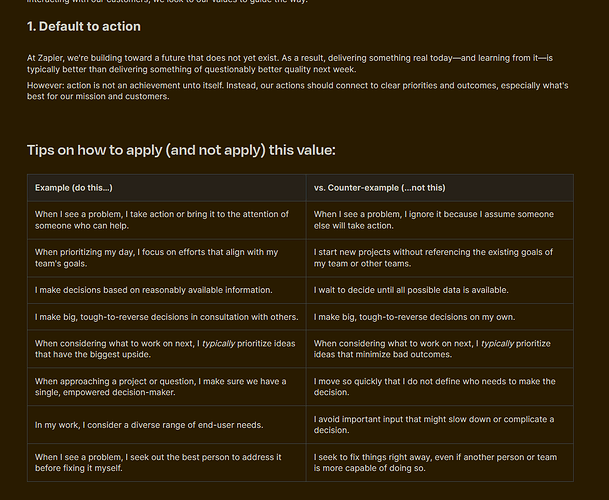The height and width of the screenshot is (500, 609).
Task: Click cell 'I avoid important input that might slow down'
Action: point(440,425)
